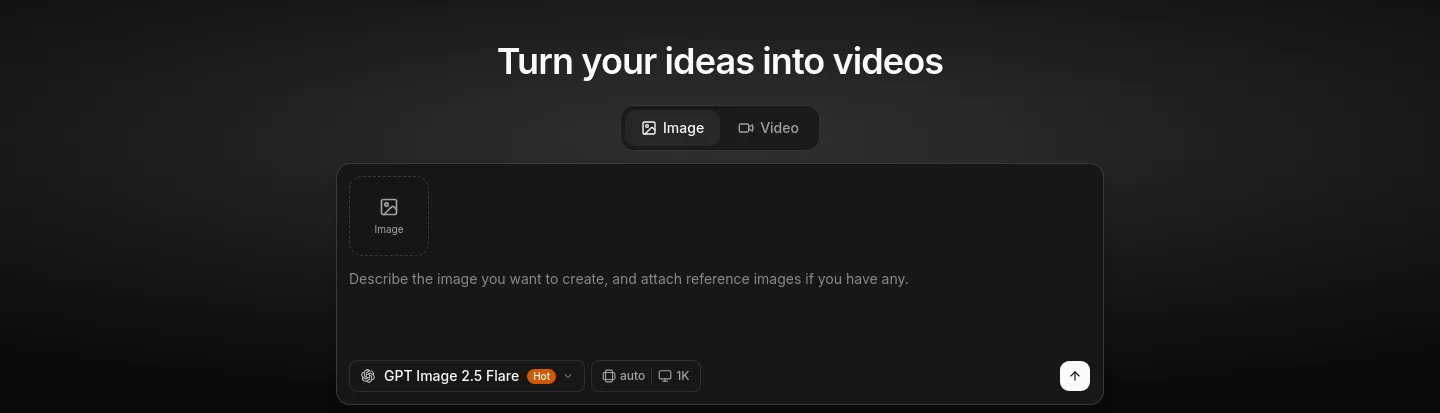This screenshot has width=1440, height=413.
Task: Click the image upload placeholder icon
Action: click(389, 207)
